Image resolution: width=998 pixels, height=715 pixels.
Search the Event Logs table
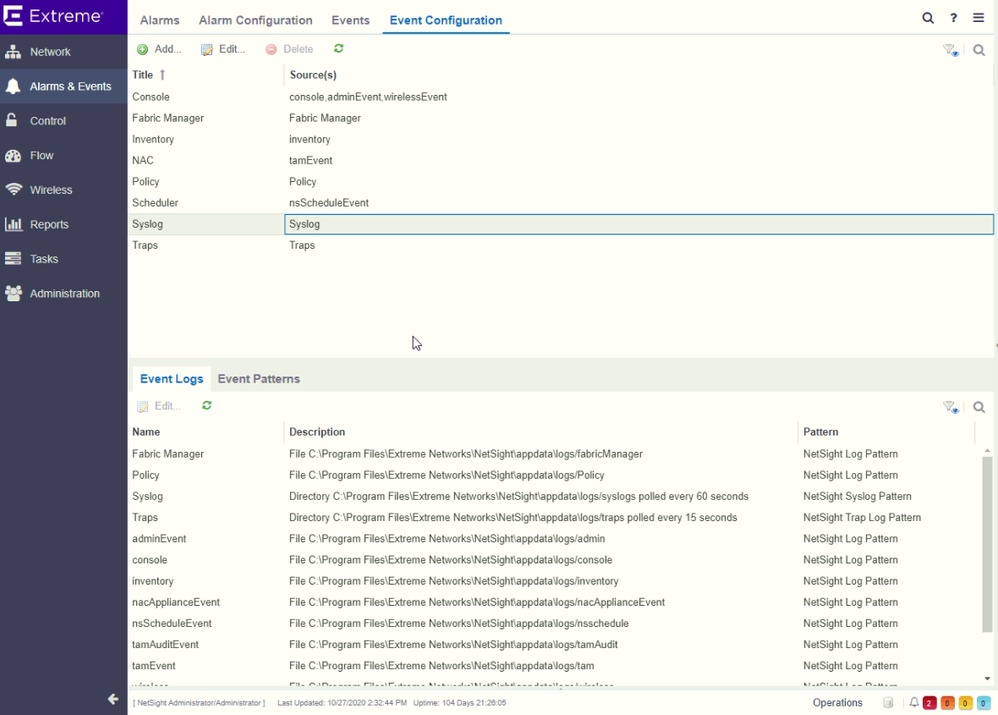979,407
